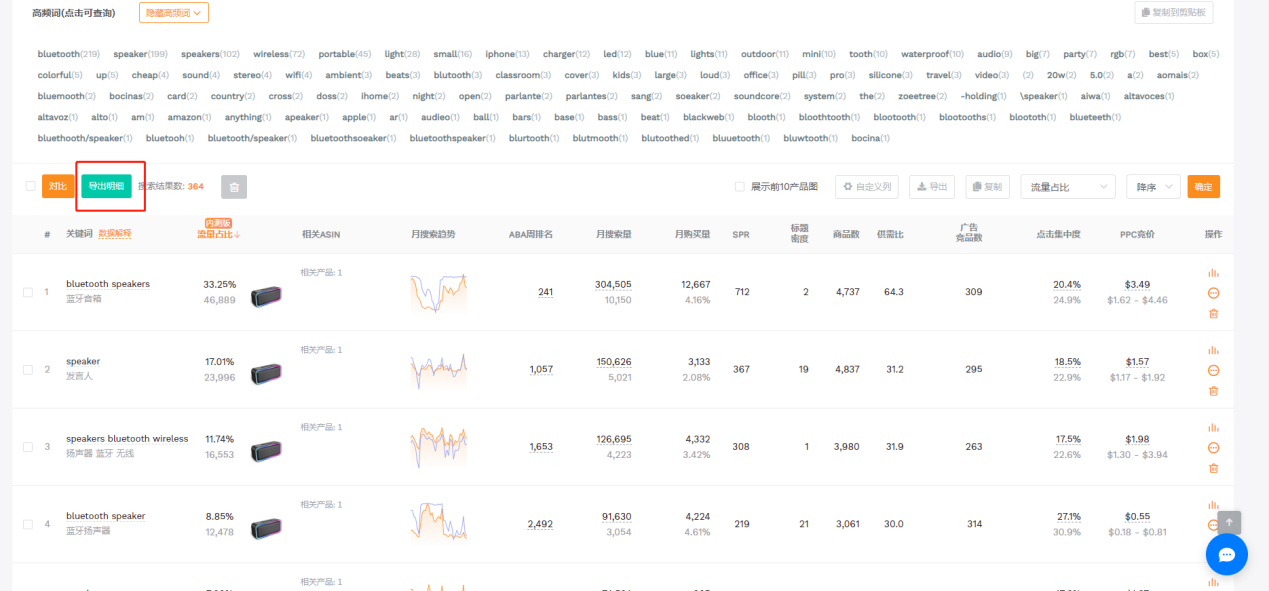
Task: Open the blue chat support bubble
Action: tap(1226, 554)
